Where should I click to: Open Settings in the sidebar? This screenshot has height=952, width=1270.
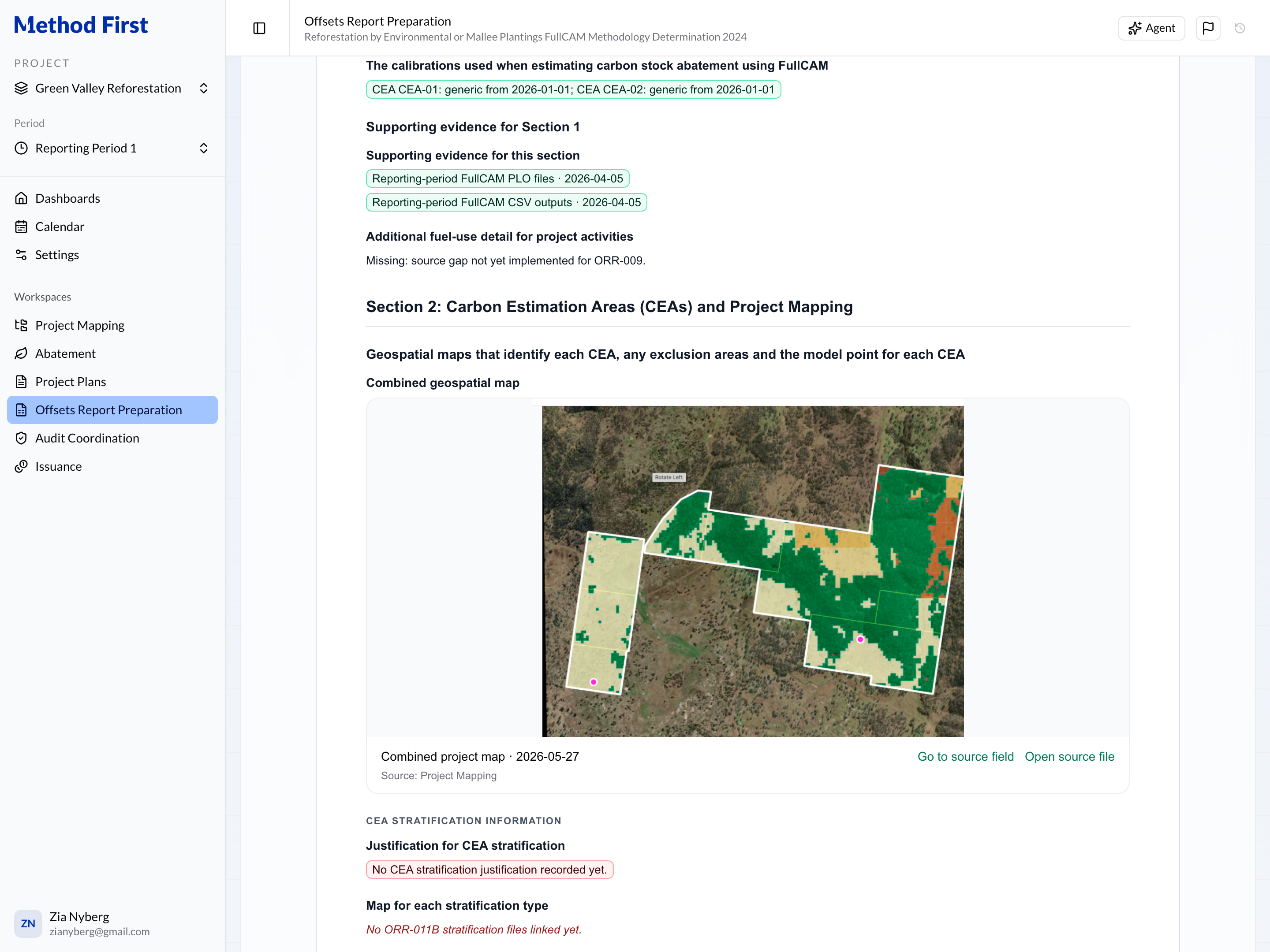click(x=112, y=255)
